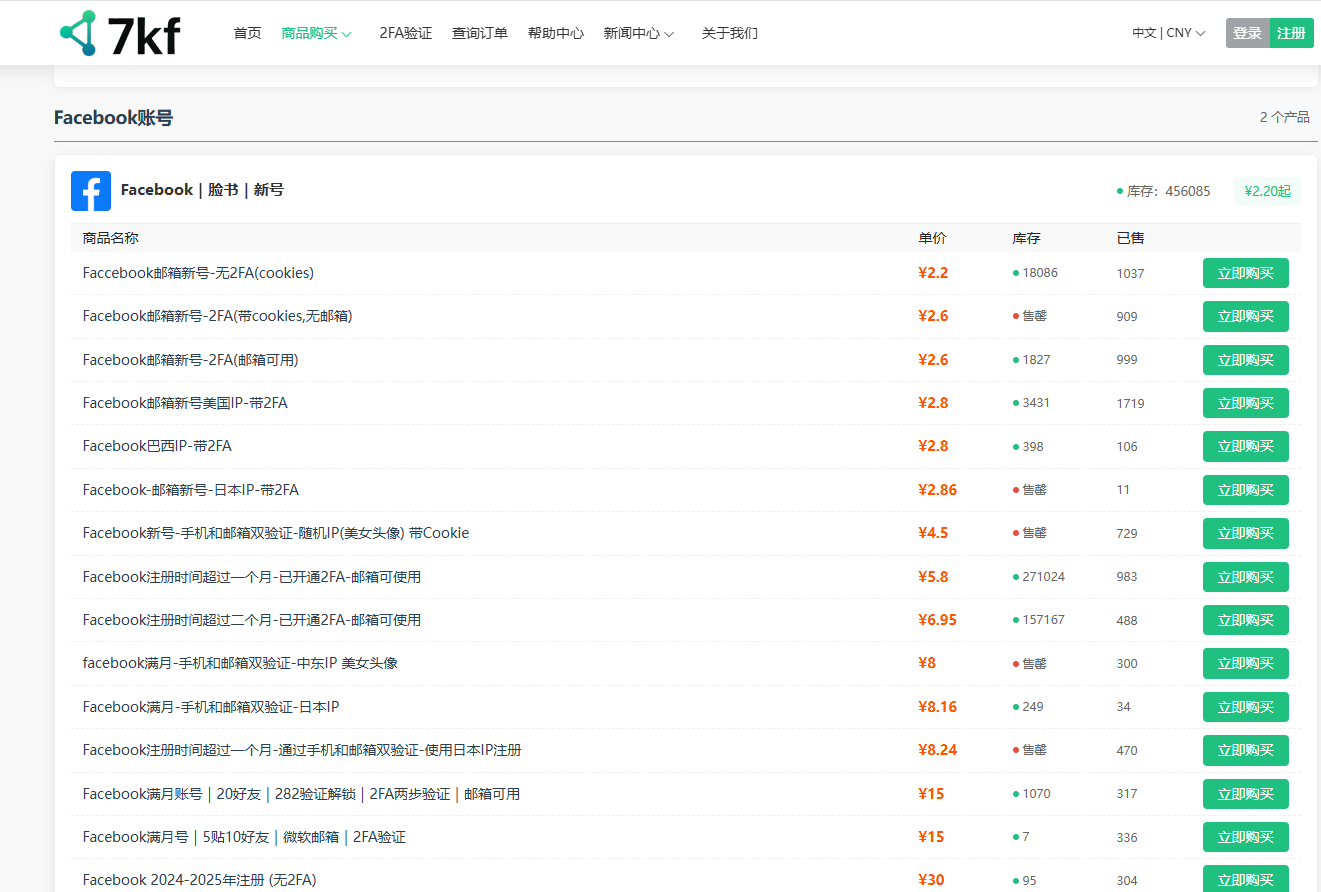Open the 2FA验证 page

405,33
